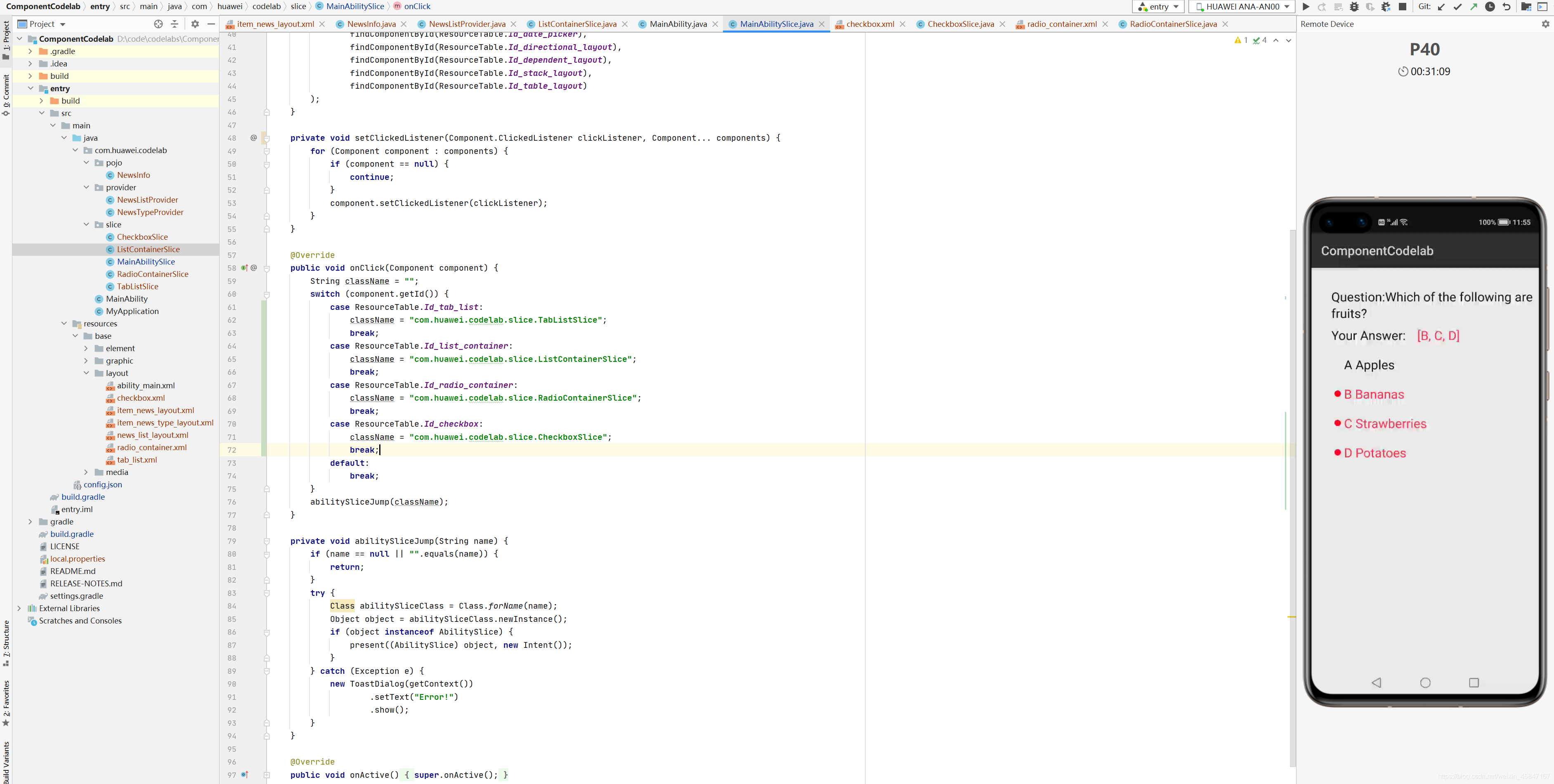This screenshot has width=1554, height=784.
Task: Switch to RadioContainerSlice.java editor tab
Action: [x=1173, y=24]
